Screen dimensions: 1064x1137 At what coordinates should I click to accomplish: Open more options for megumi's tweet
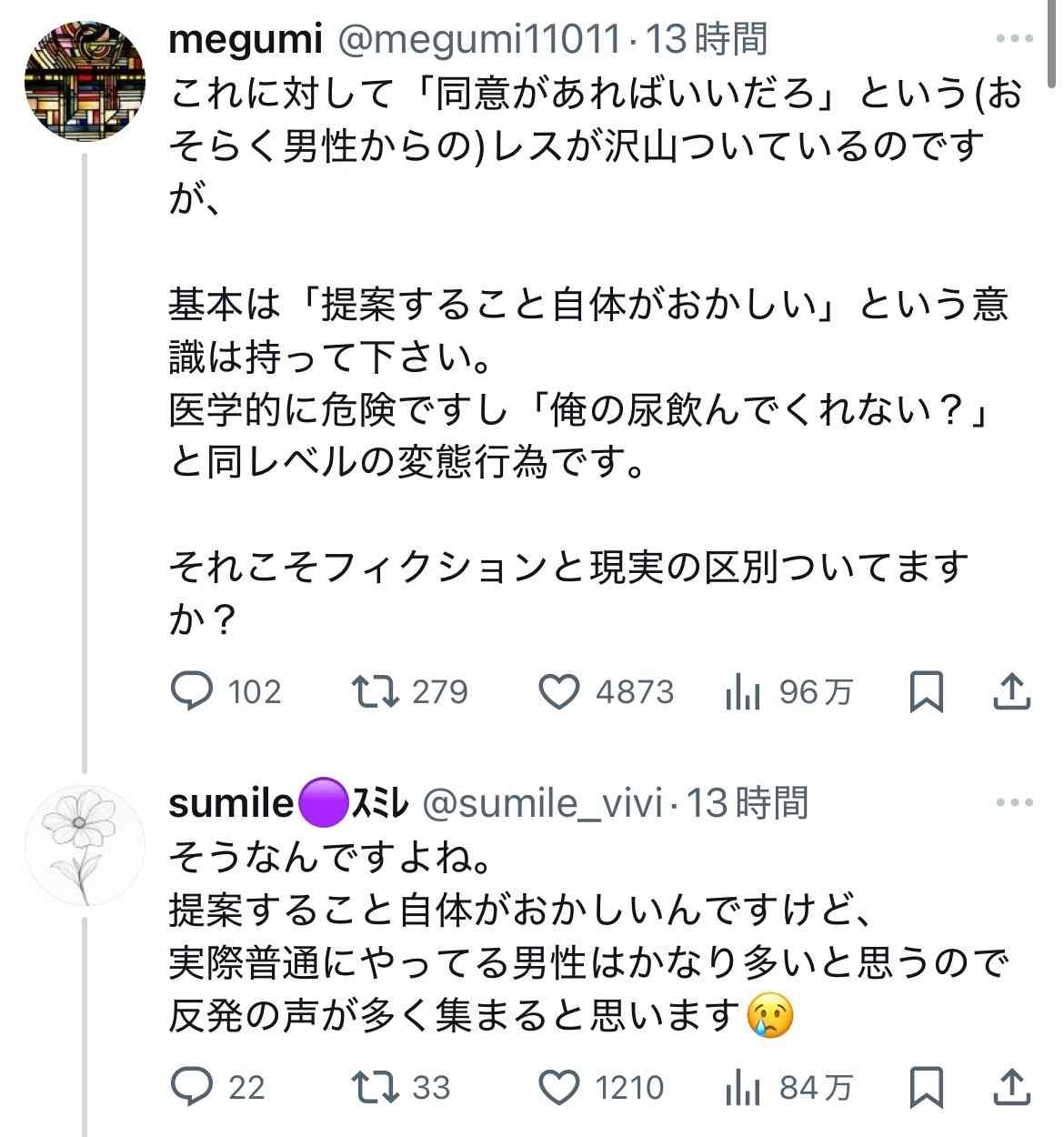[x=1014, y=39]
